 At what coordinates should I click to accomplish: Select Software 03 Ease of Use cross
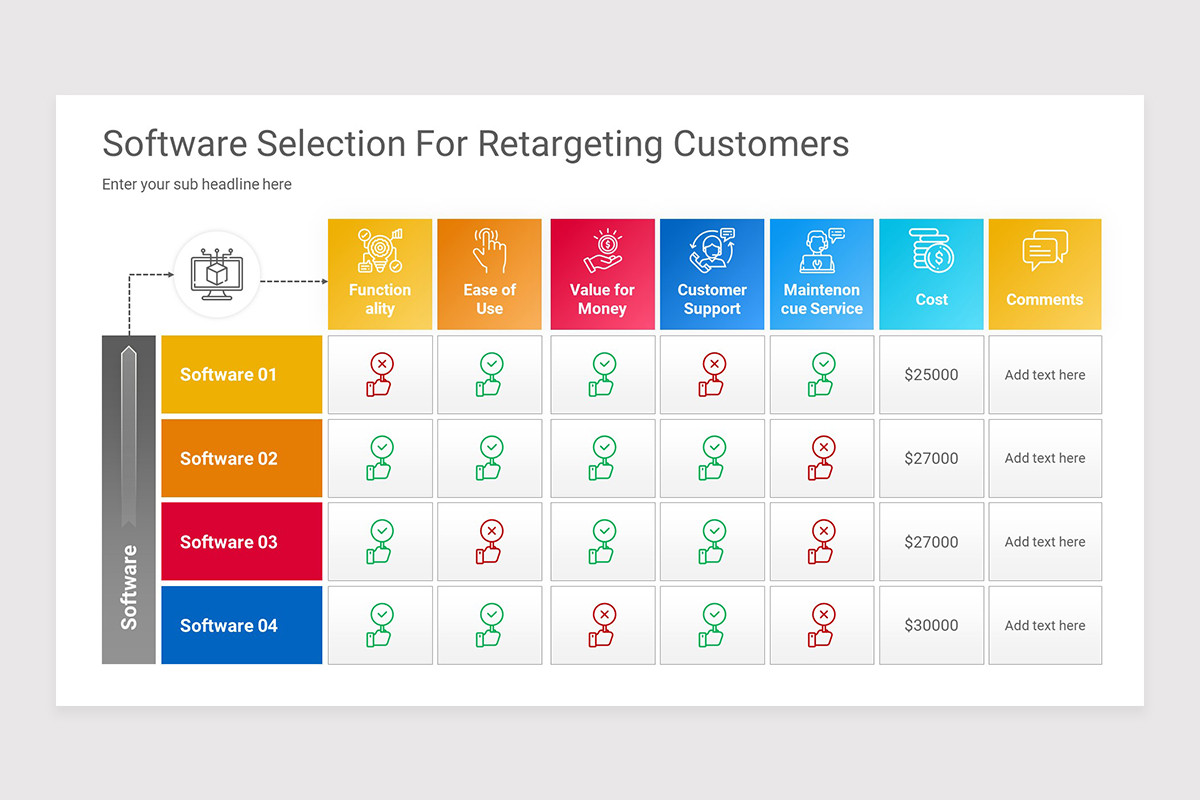(489, 542)
